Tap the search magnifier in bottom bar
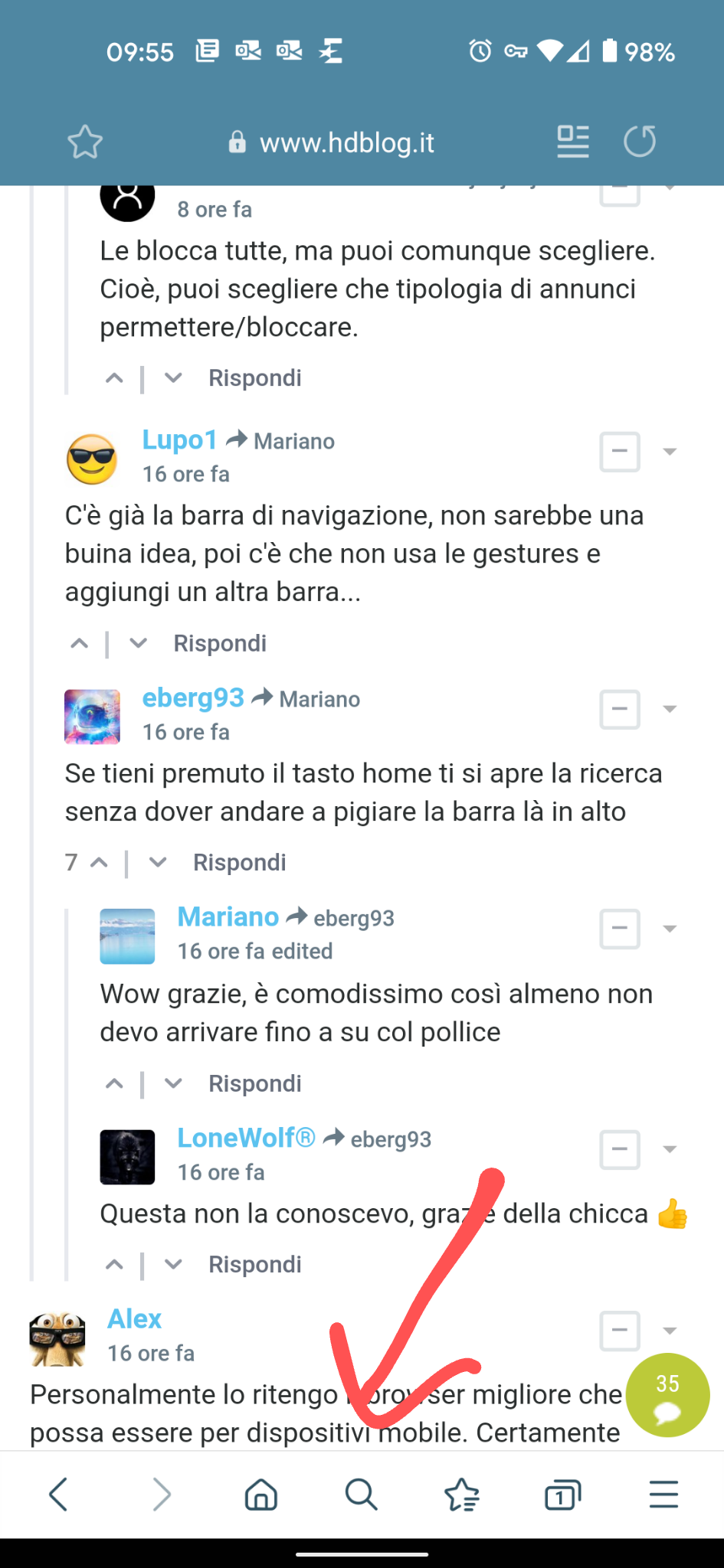Viewport: 724px width, 1568px height. (361, 1494)
